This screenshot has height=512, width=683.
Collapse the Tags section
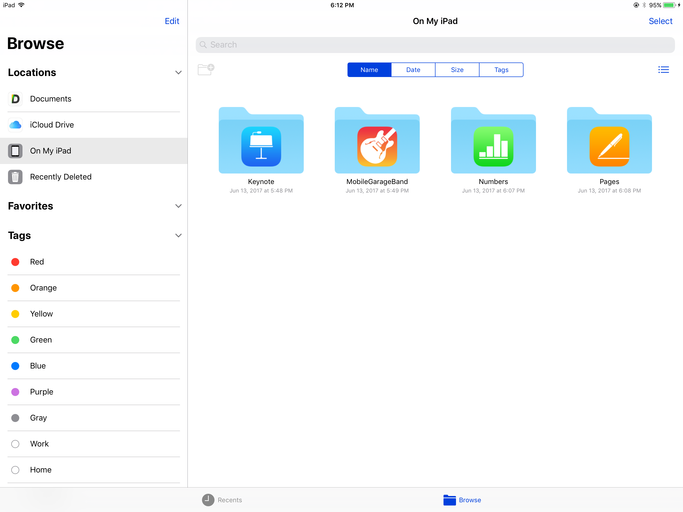tap(178, 235)
